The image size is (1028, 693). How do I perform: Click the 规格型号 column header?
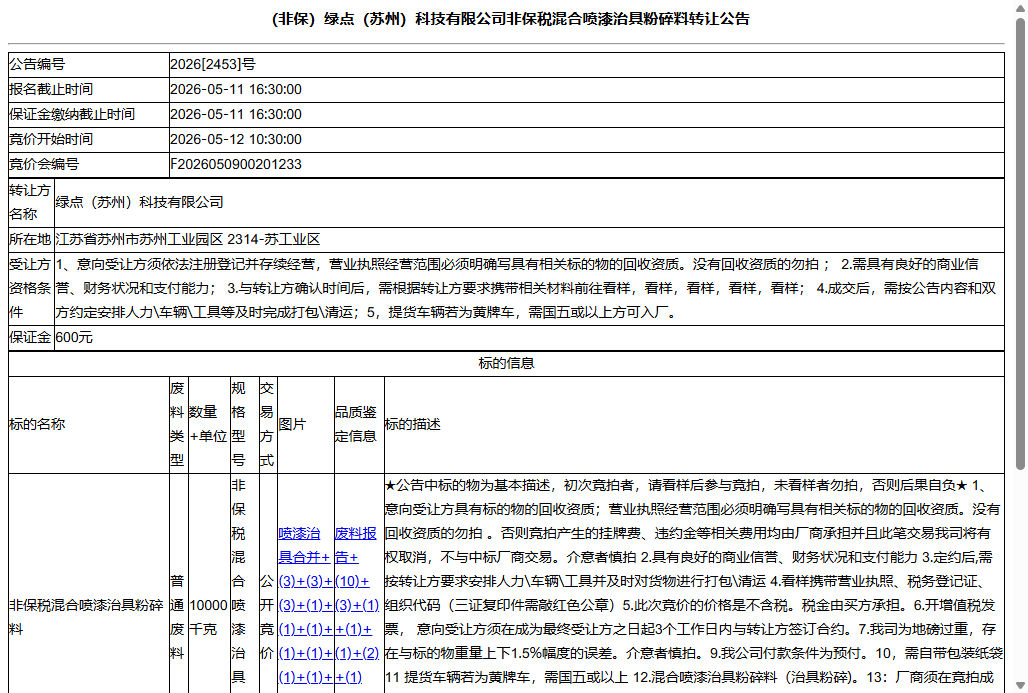(x=244, y=425)
